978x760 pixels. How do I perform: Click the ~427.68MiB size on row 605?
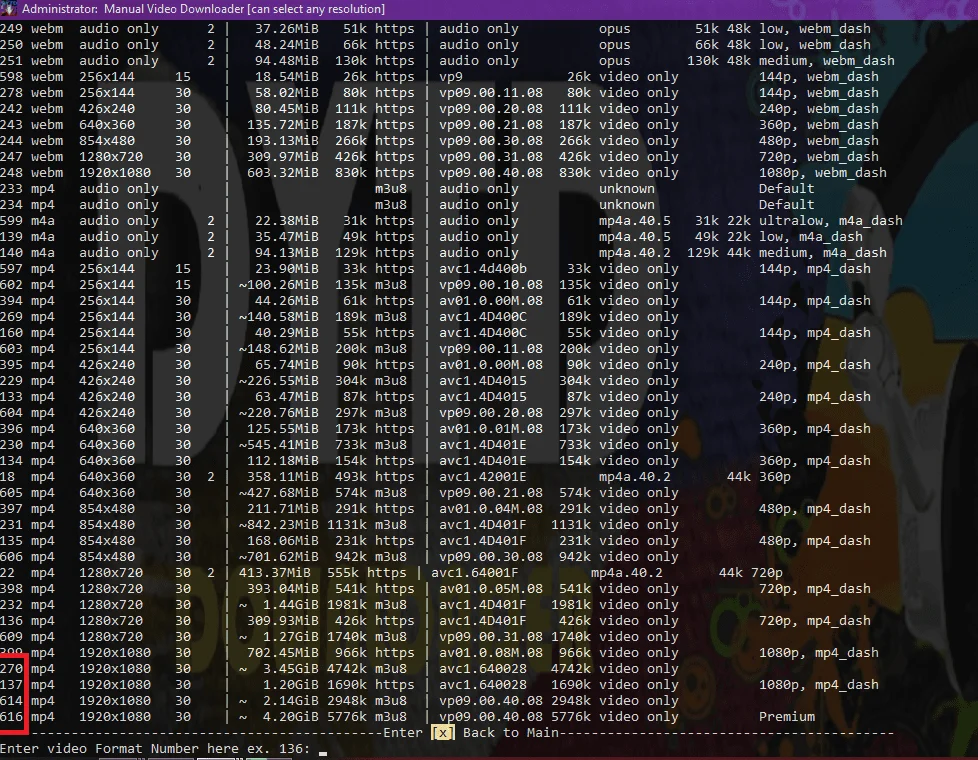tap(278, 493)
